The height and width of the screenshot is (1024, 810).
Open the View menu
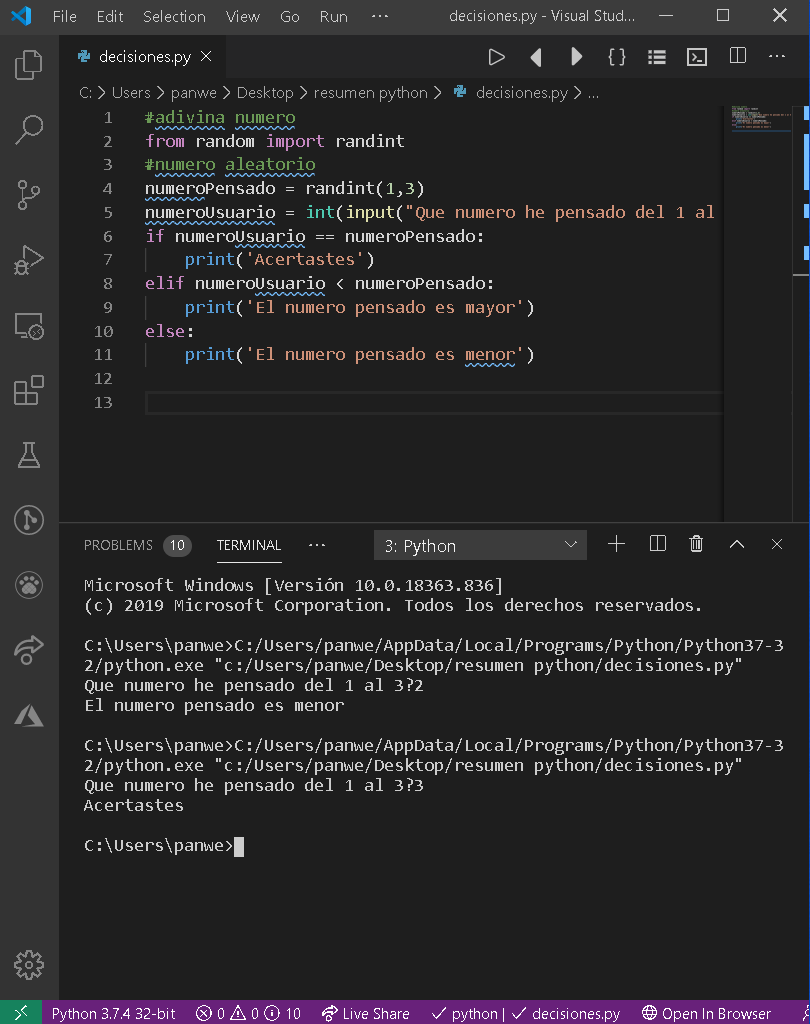[242, 16]
